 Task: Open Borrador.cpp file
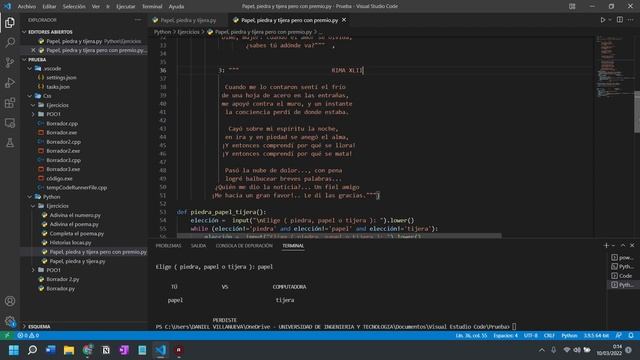[62, 123]
